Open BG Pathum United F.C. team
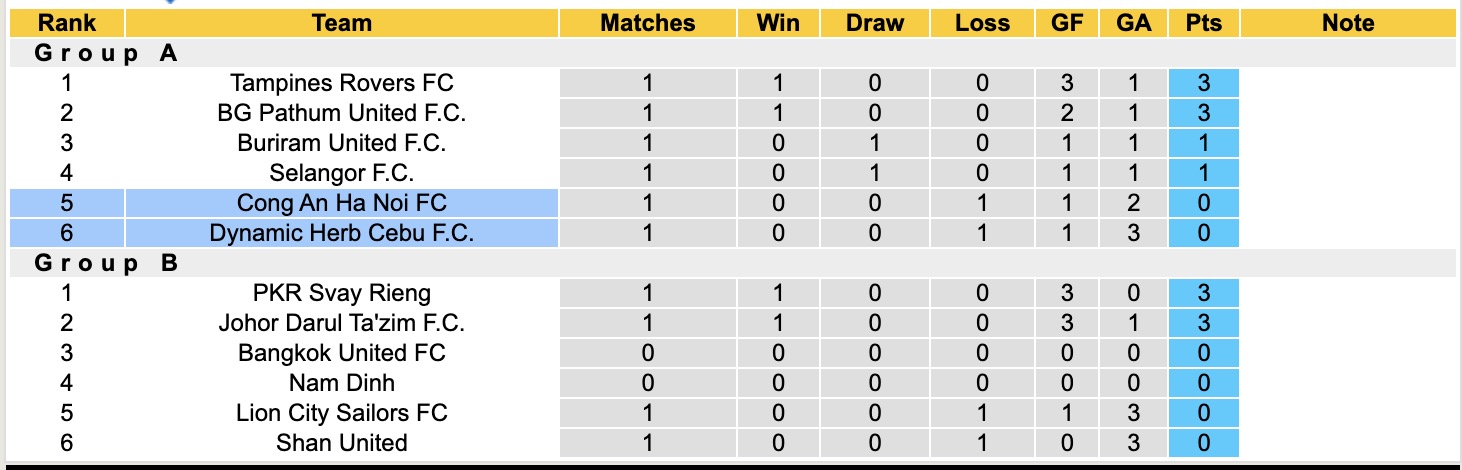This screenshot has height=470, width=1462. point(341,113)
